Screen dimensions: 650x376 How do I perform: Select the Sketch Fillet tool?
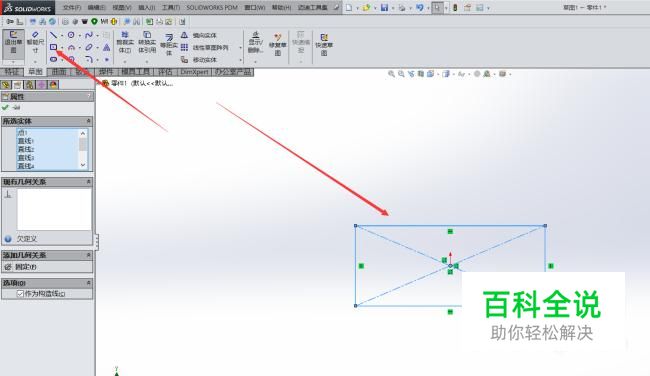(x=89, y=59)
